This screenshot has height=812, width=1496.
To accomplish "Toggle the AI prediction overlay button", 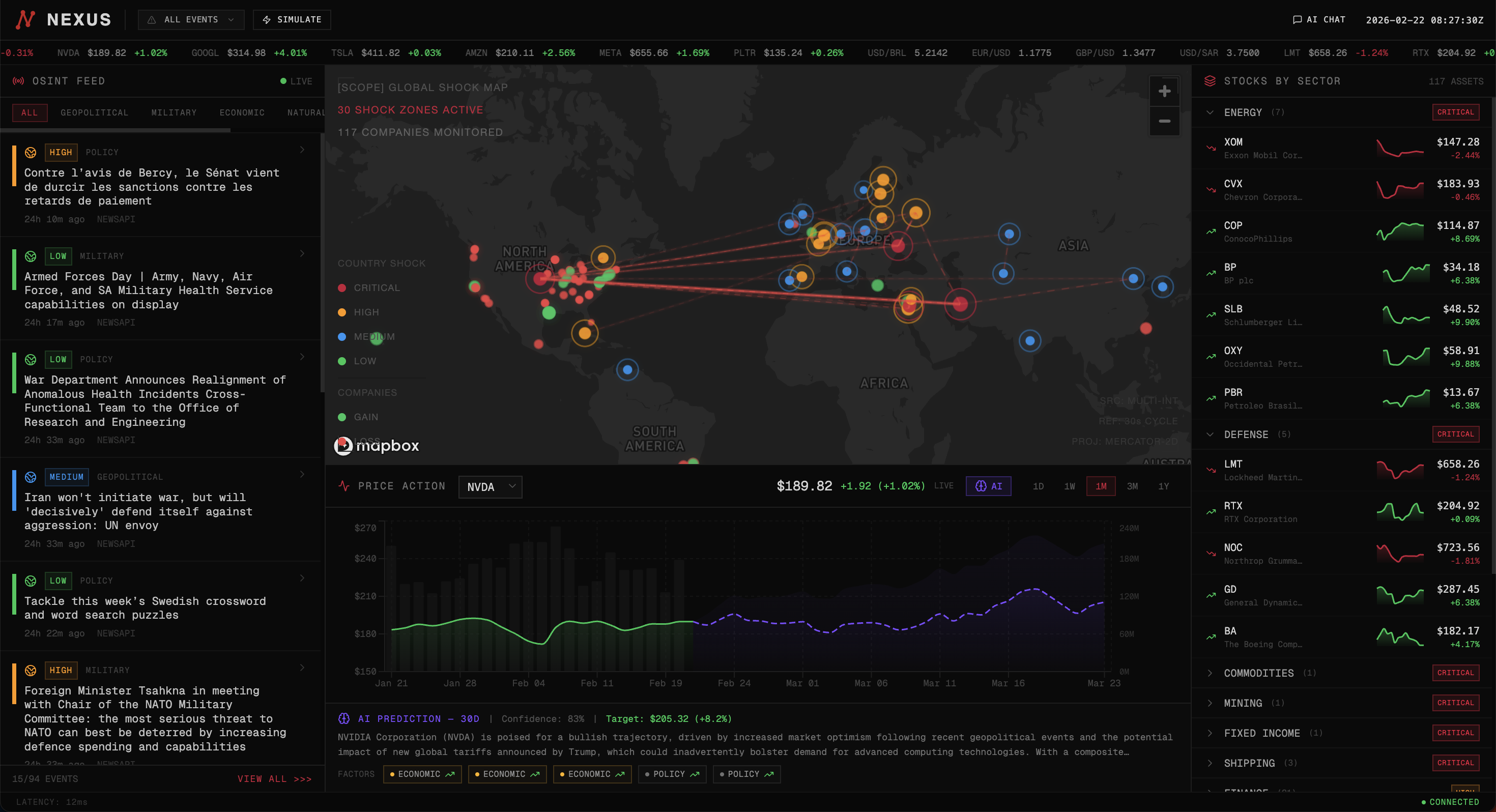I will [x=988, y=486].
